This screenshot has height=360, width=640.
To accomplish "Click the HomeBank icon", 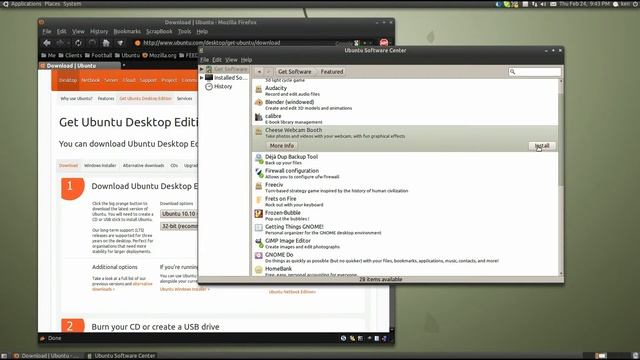I will click(x=258, y=270).
